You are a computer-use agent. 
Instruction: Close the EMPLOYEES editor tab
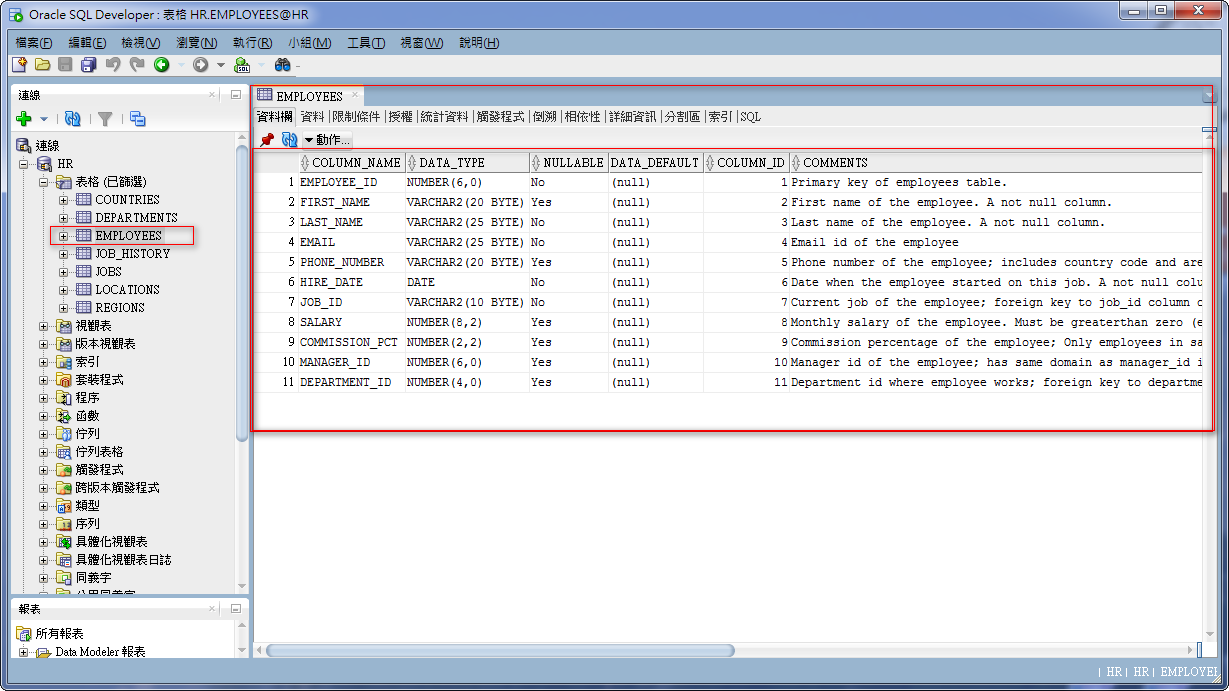(x=355, y=95)
